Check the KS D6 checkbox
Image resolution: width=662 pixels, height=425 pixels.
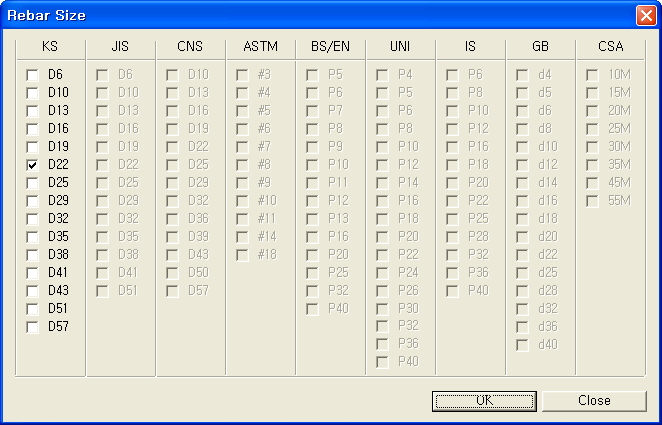coord(32,76)
